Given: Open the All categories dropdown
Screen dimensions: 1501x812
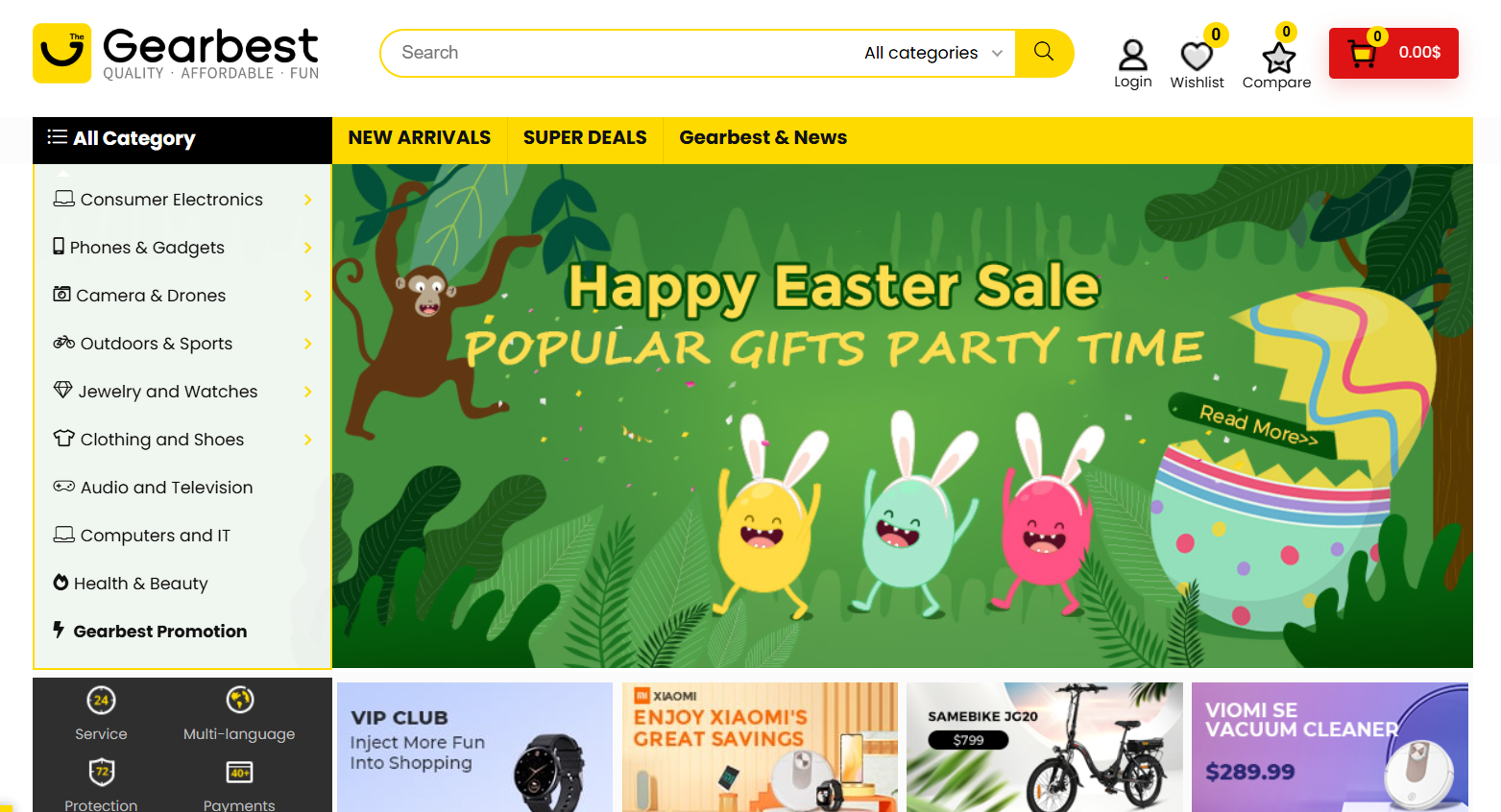Looking at the screenshot, I should tap(932, 53).
